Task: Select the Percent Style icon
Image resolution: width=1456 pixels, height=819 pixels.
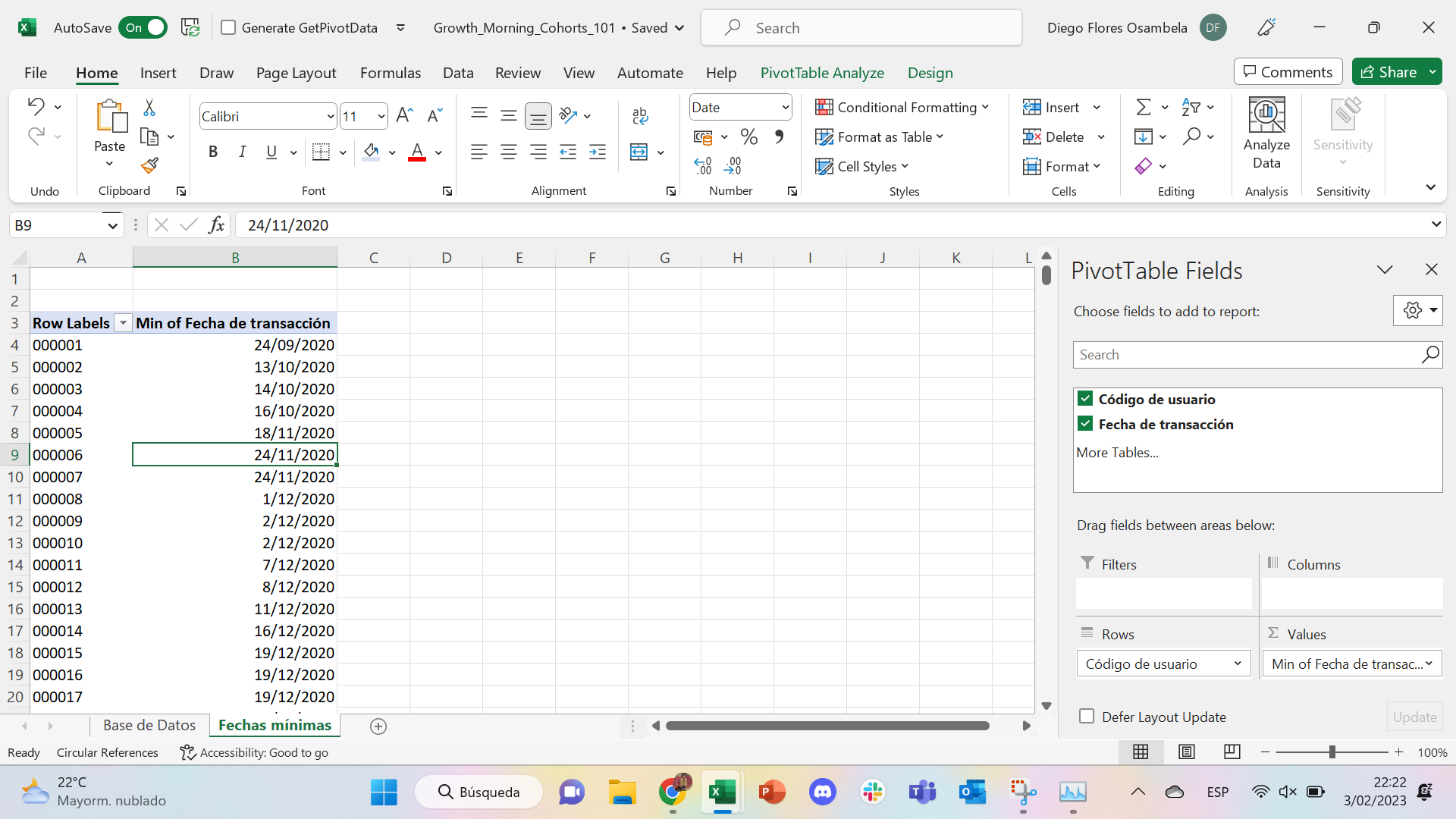Action: click(749, 136)
